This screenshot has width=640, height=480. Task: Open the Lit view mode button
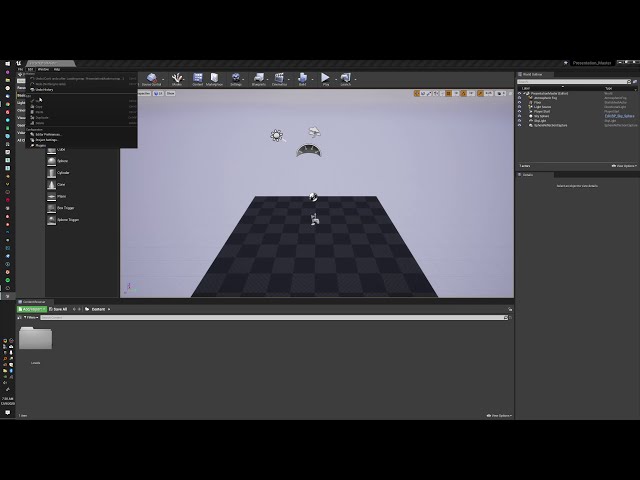(x=158, y=93)
